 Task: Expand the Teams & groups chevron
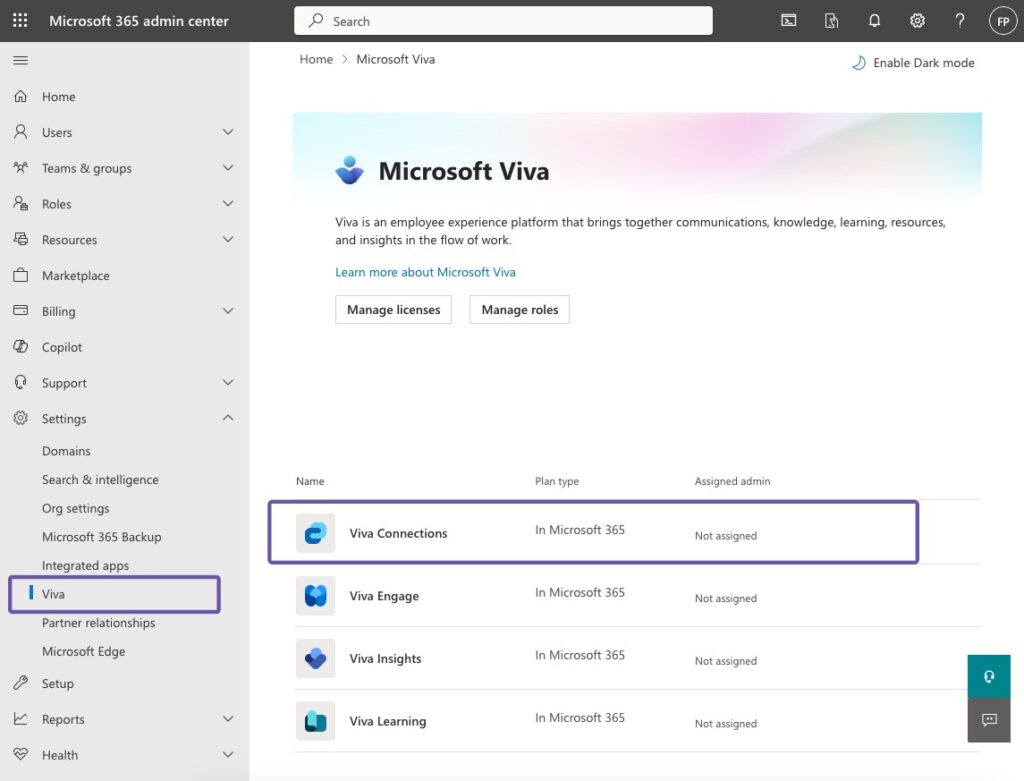click(x=228, y=168)
